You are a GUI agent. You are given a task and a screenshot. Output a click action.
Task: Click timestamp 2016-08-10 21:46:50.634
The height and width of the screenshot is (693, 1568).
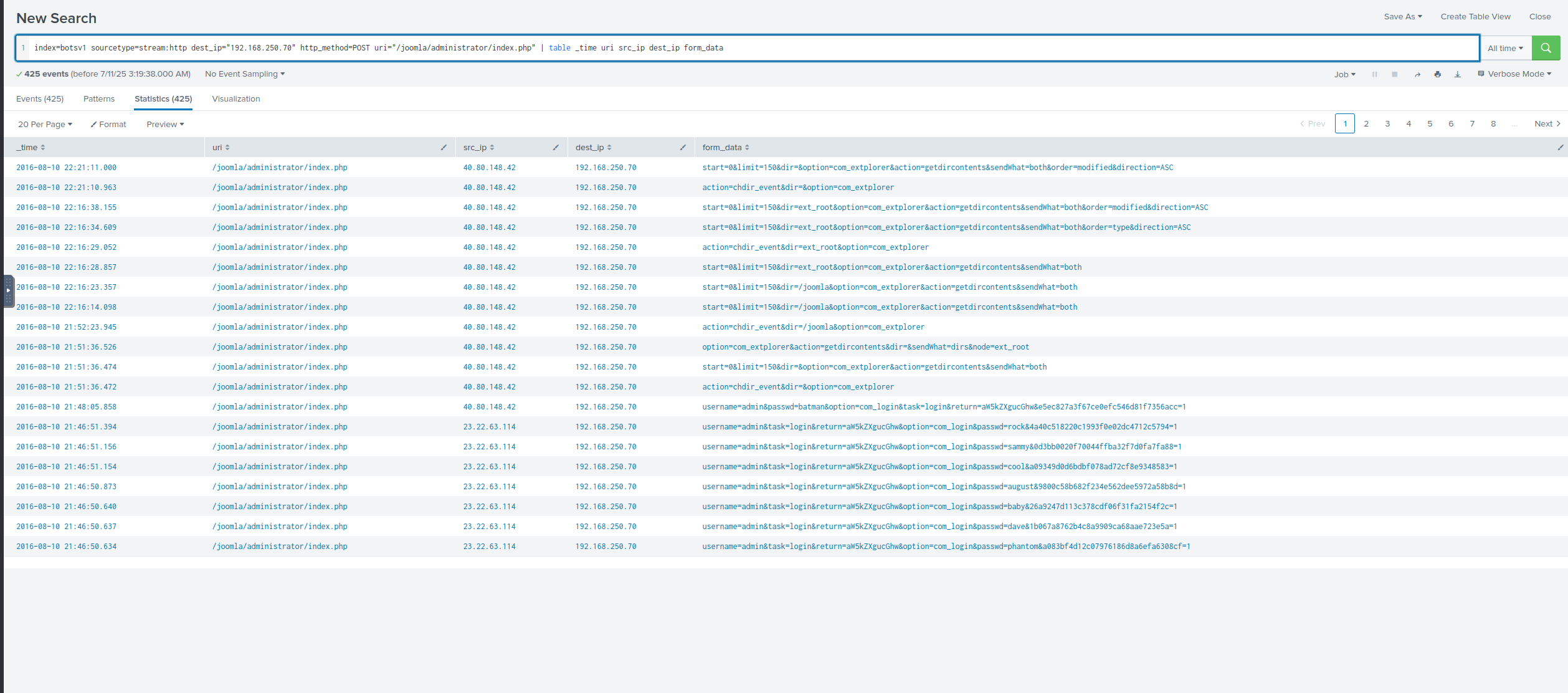[66, 547]
